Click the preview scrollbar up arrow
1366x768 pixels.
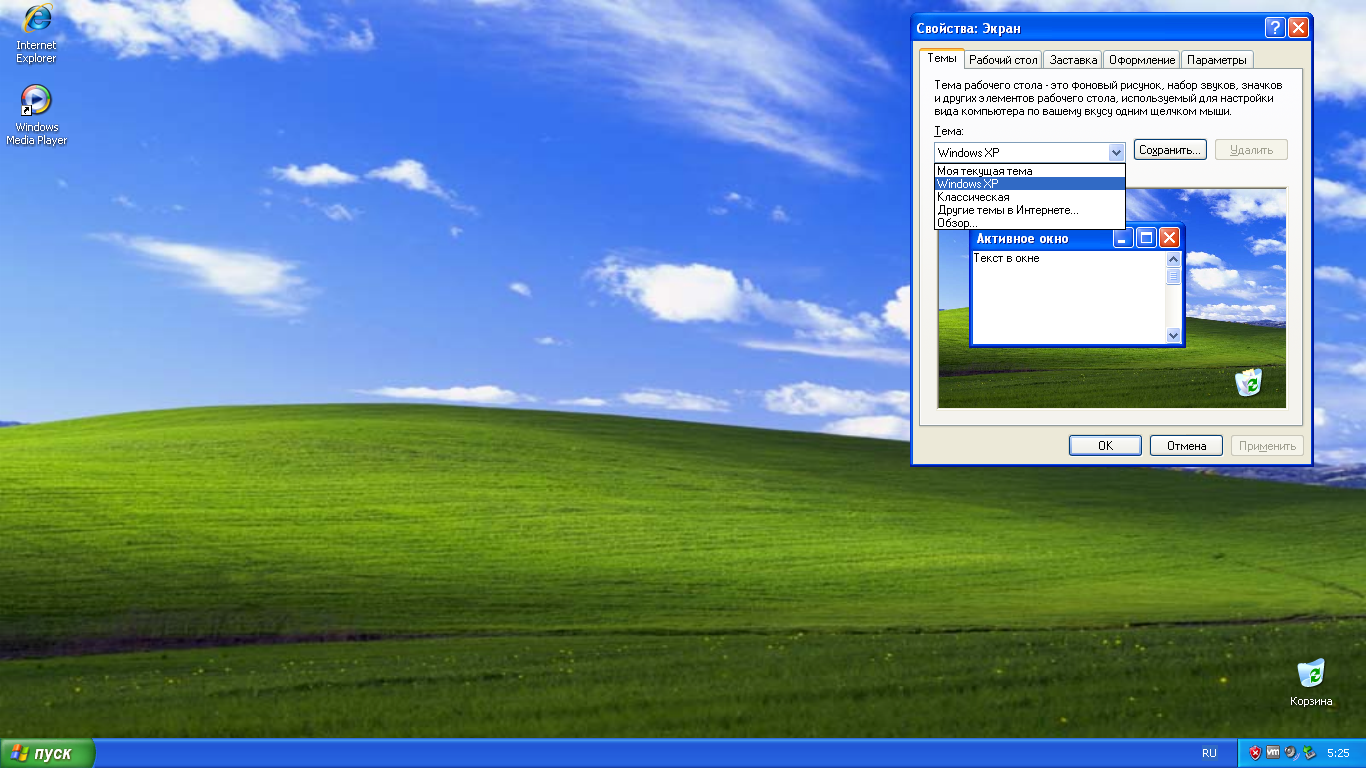point(1174,259)
